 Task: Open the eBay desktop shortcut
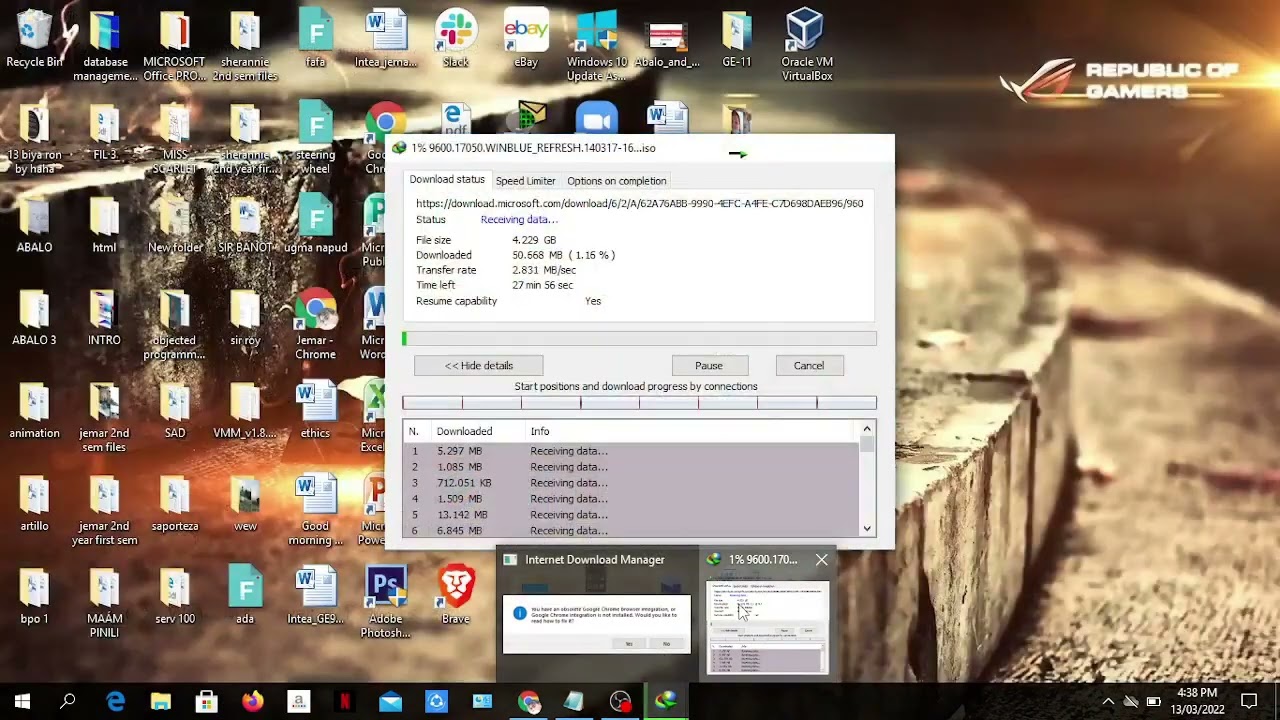pos(526,38)
